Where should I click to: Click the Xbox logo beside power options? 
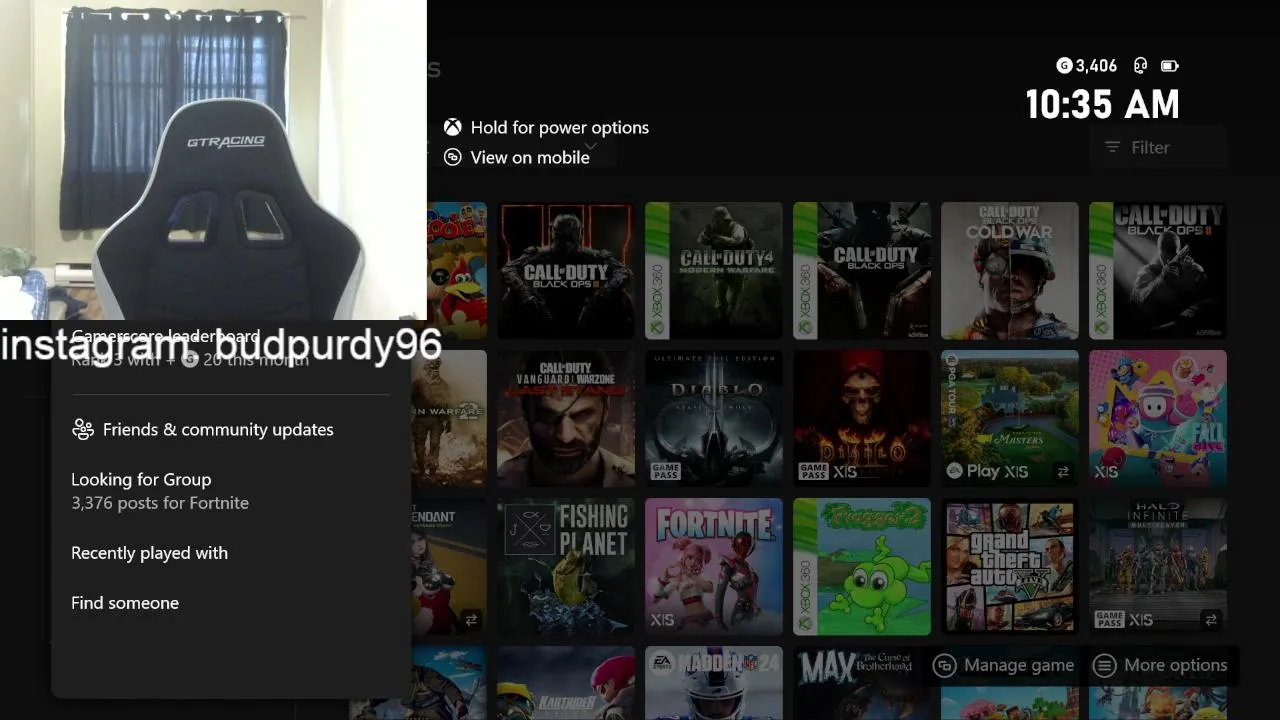pyautogui.click(x=453, y=127)
